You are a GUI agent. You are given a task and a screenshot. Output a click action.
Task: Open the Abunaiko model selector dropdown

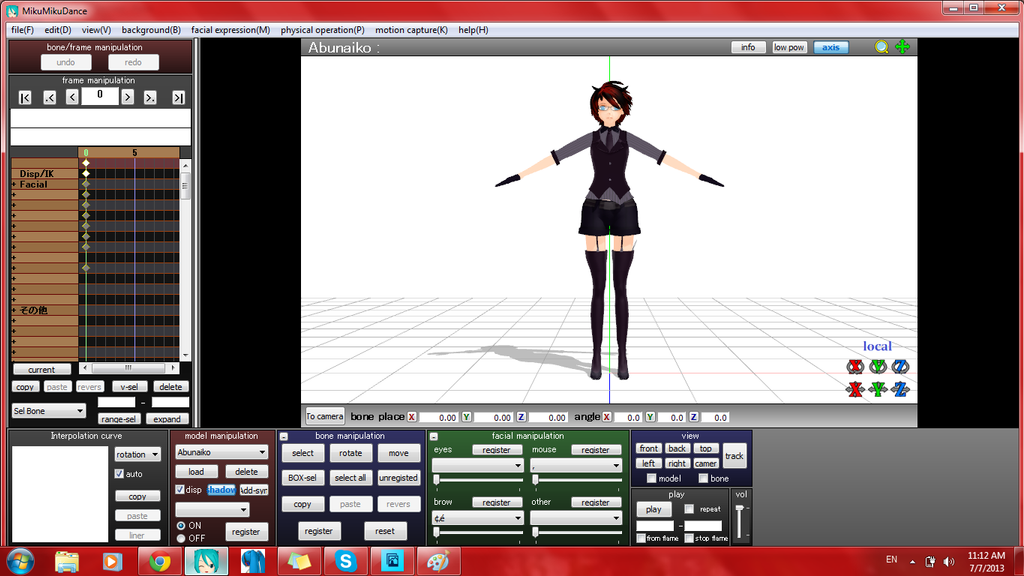[x=220, y=452]
